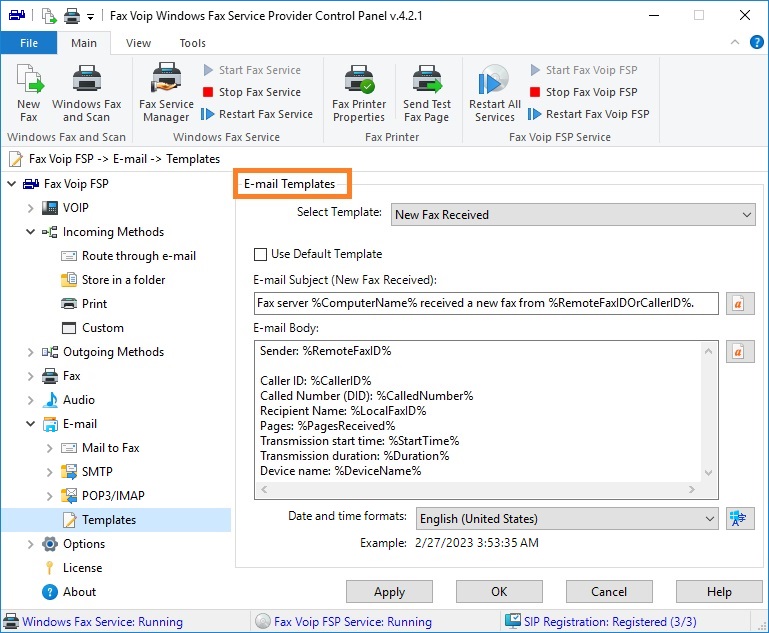Select the Audio tree item
Screen dimensions: 769x633
pos(69,400)
